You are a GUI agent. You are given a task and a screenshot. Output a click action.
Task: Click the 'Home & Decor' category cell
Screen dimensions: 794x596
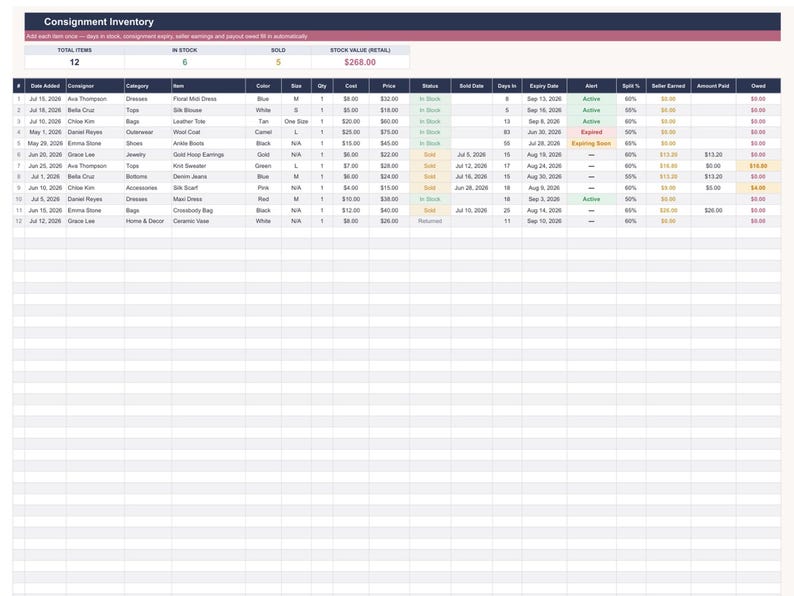click(147, 221)
